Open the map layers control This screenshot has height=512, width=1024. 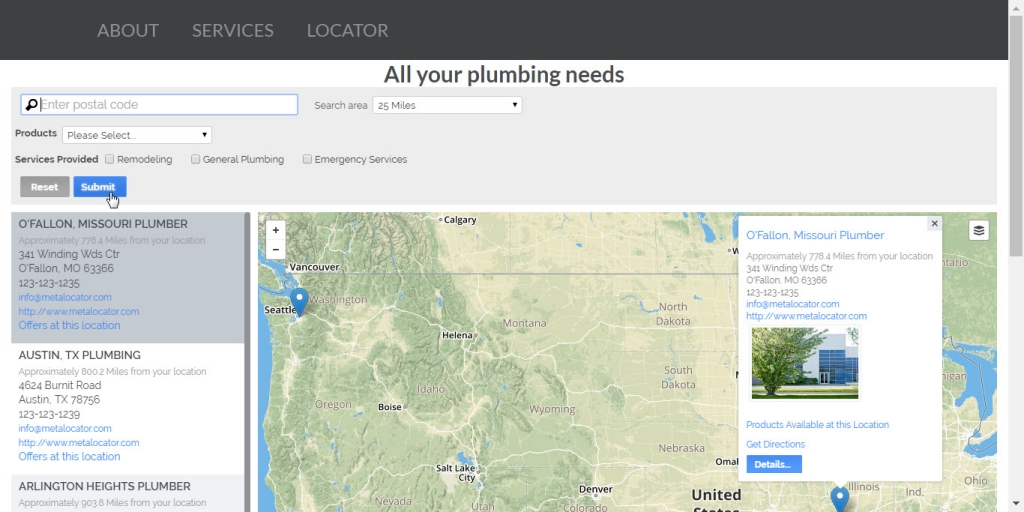point(978,231)
